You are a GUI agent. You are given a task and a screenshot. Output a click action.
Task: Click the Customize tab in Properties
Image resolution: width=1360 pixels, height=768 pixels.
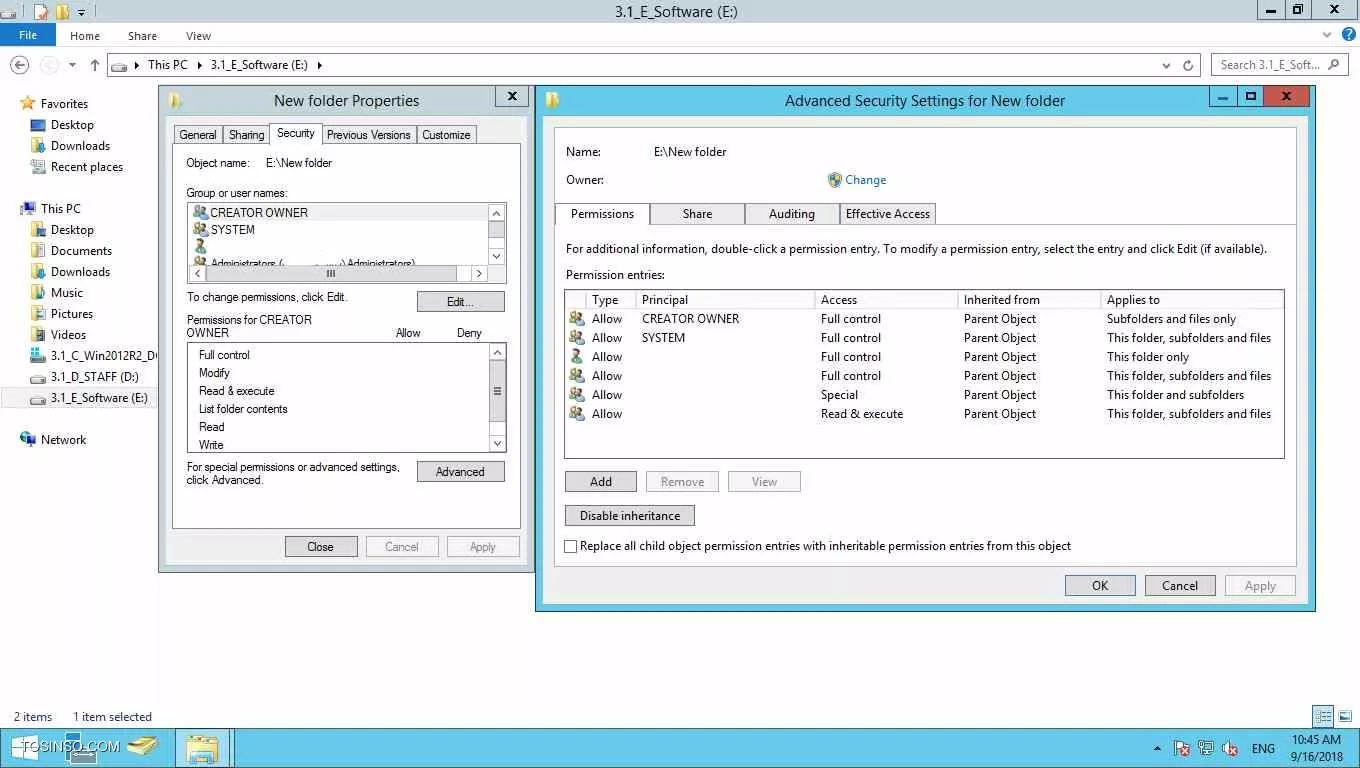pyautogui.click(x=446, y=135)
